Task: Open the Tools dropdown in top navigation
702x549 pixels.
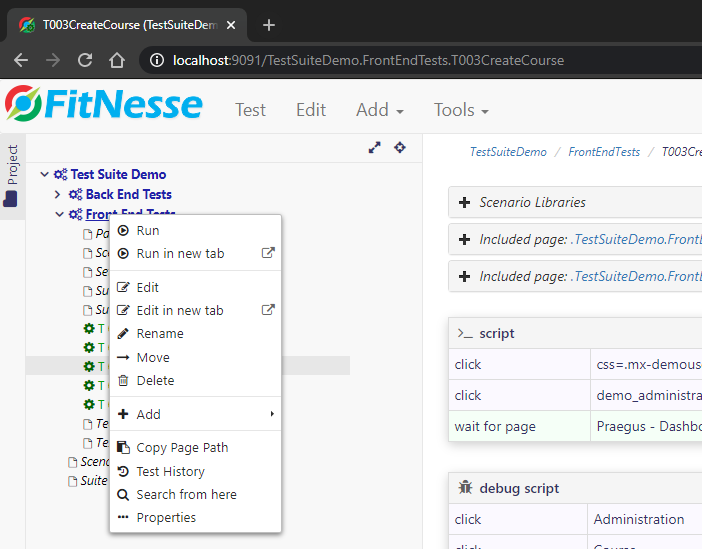Action: click(461, 110)
